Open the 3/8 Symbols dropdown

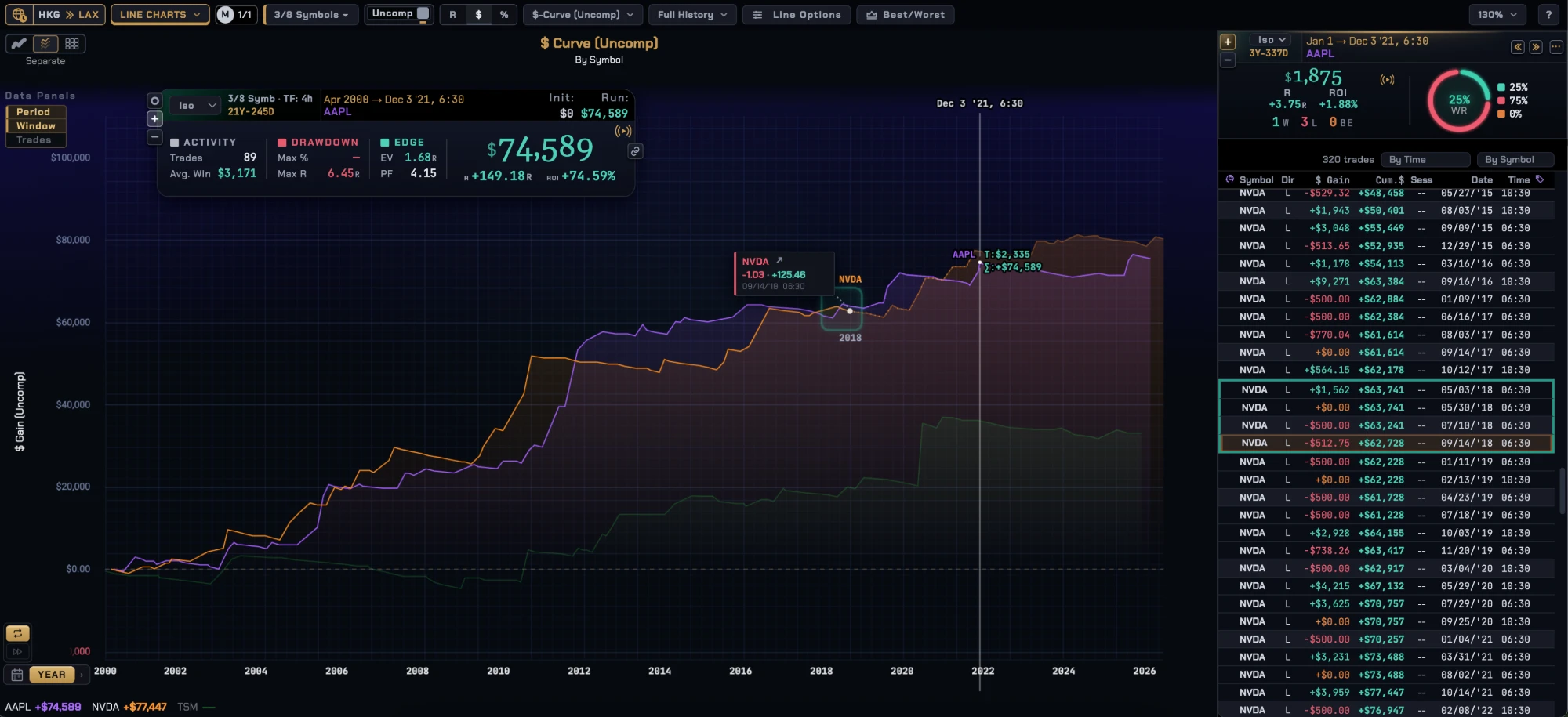(311, 14)
